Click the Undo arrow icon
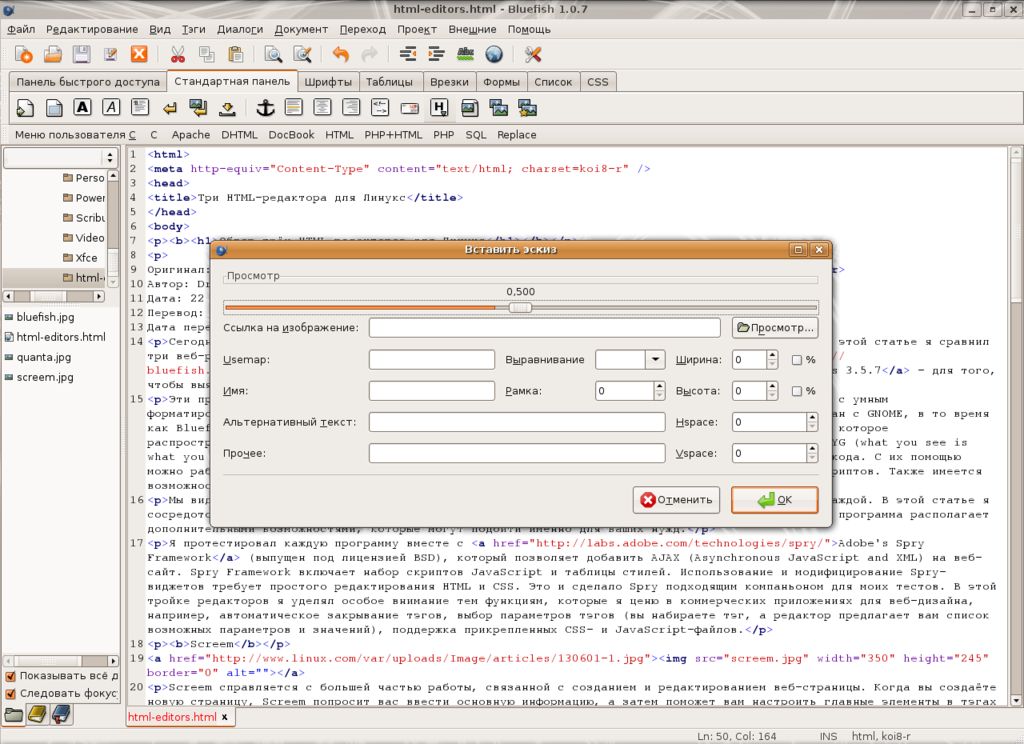This screenshot has width=1024, height=744. [340, 54]
